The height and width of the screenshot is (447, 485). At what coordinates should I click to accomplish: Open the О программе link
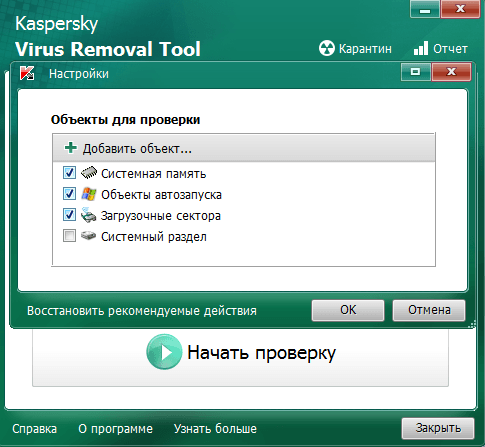point(115,429)
